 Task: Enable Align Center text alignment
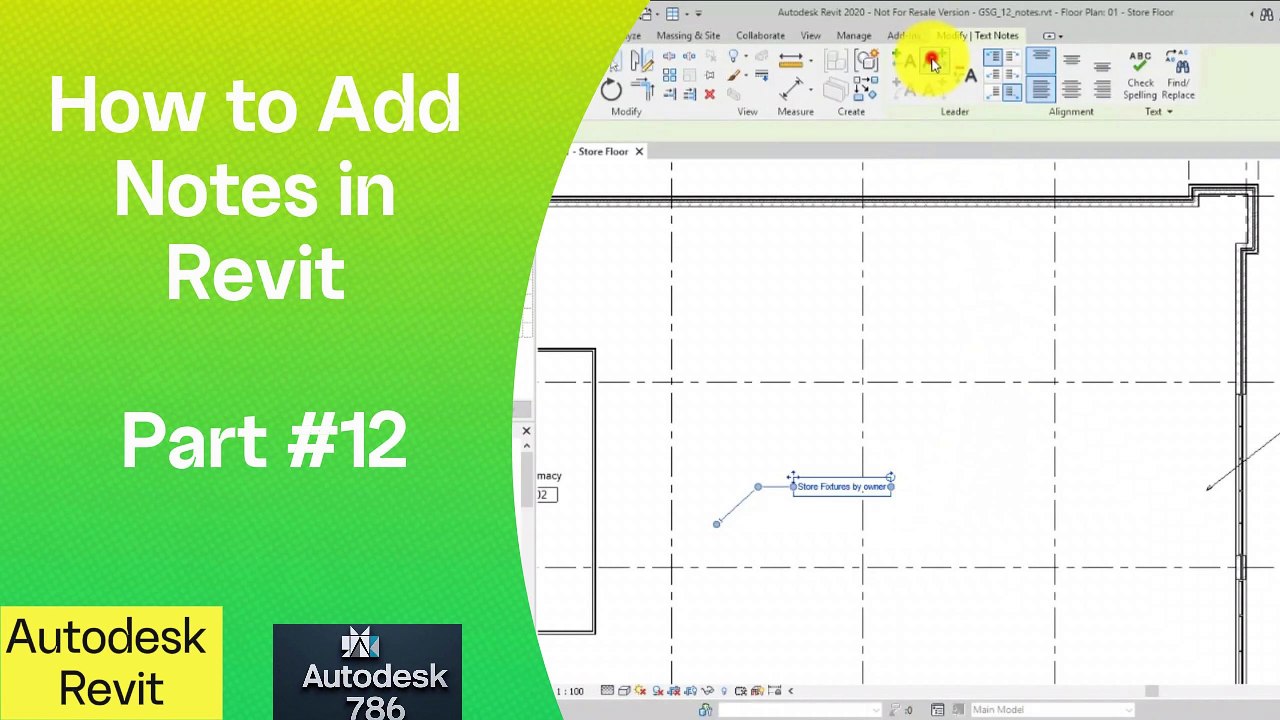(x=1071, y=89)
